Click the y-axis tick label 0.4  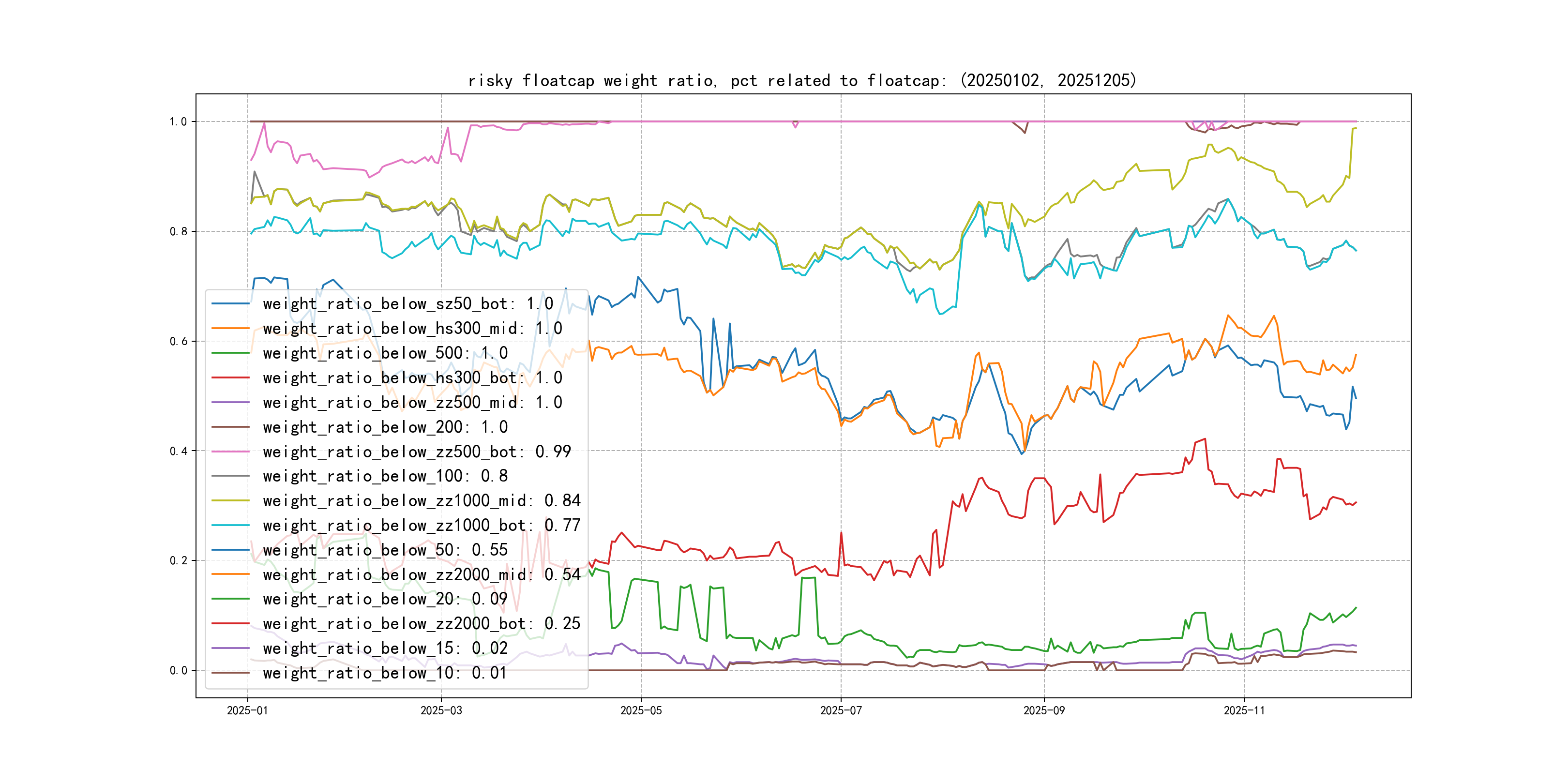[x=179, y=451]
